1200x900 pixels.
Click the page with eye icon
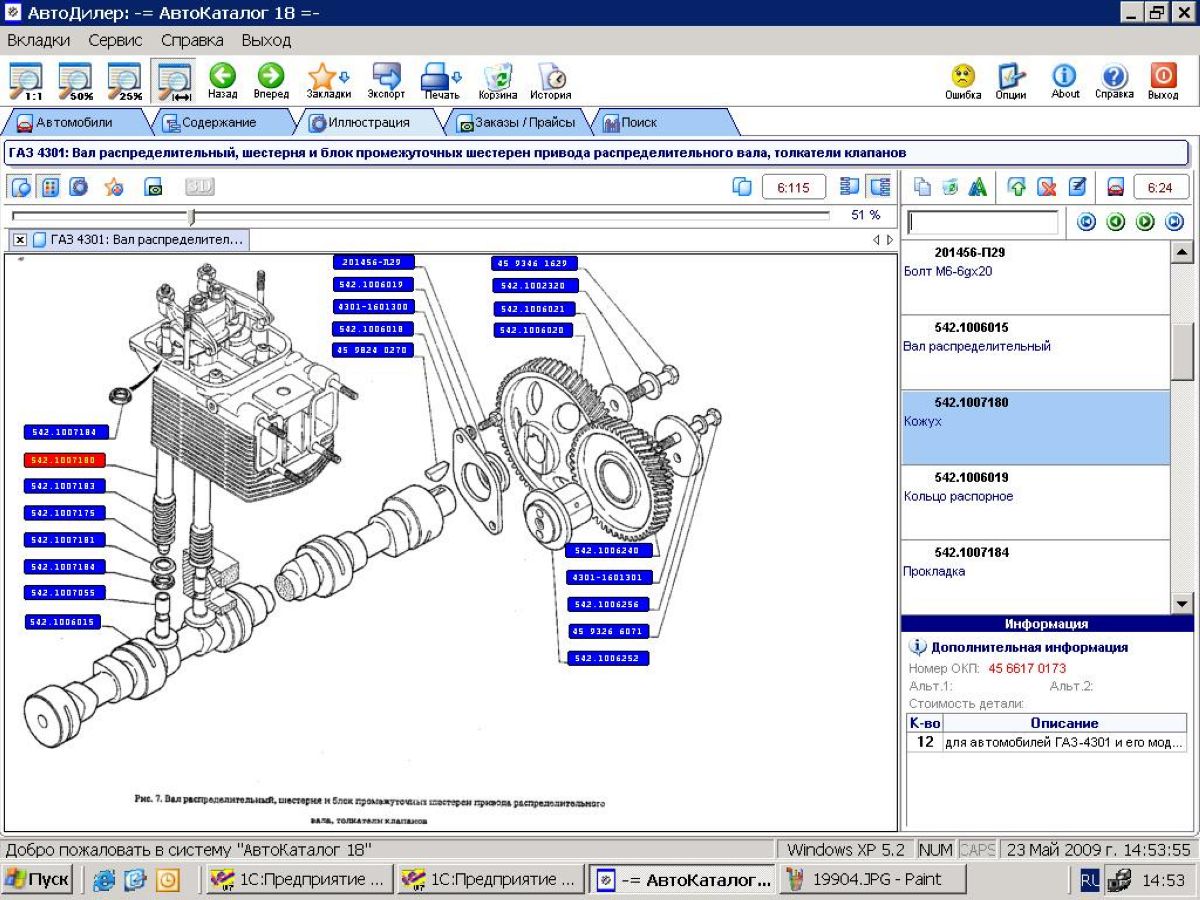(153, 186)
